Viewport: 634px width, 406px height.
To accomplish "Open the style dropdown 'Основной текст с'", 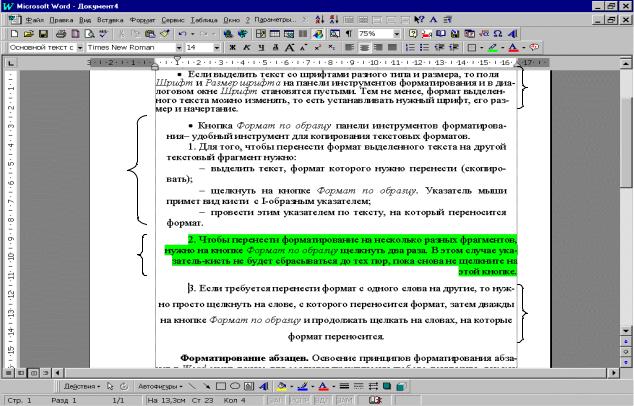I will click(x=80, y=48).
